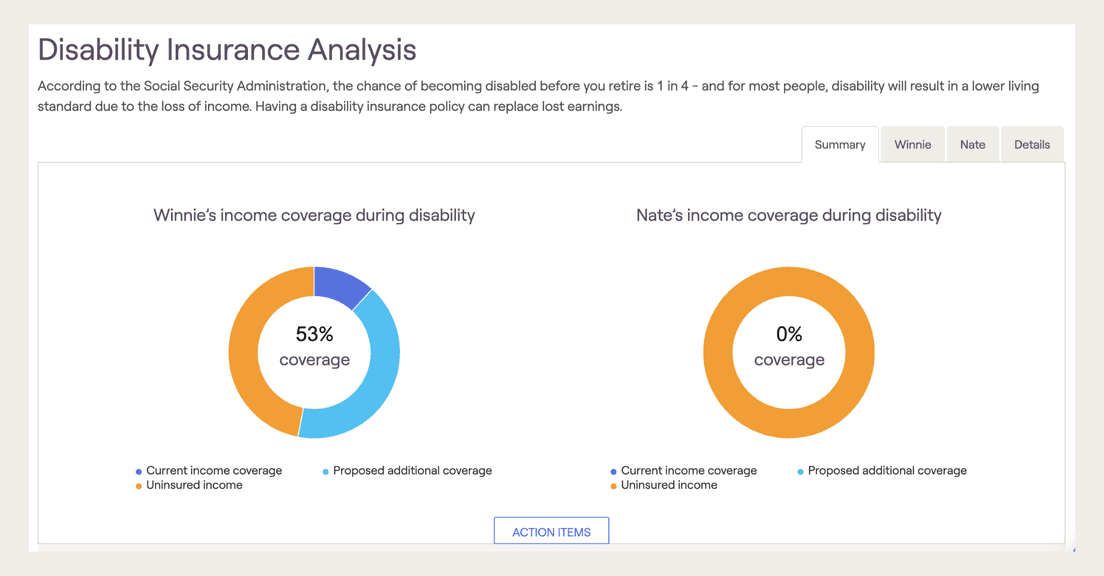
Task: View the Details tab
Action: click(x=1032, y=144)
